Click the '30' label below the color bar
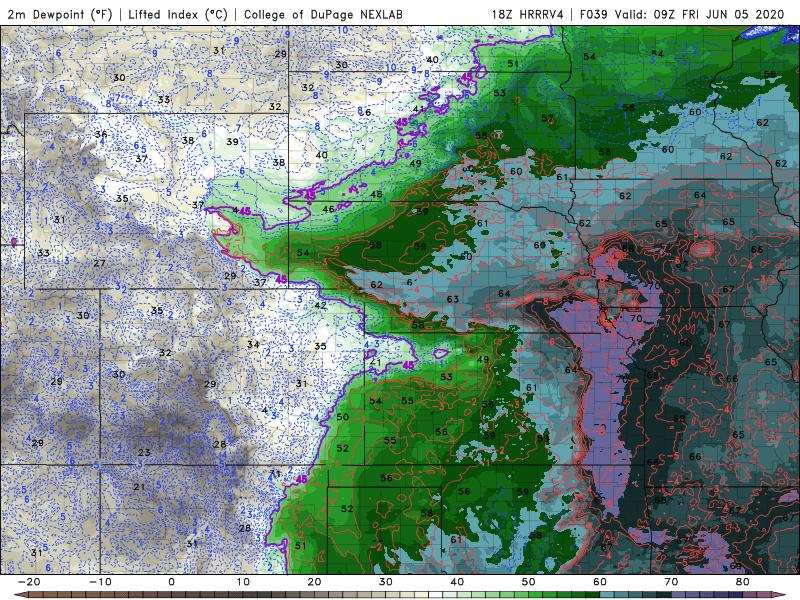800x600 pixels. tap(386, 582)
